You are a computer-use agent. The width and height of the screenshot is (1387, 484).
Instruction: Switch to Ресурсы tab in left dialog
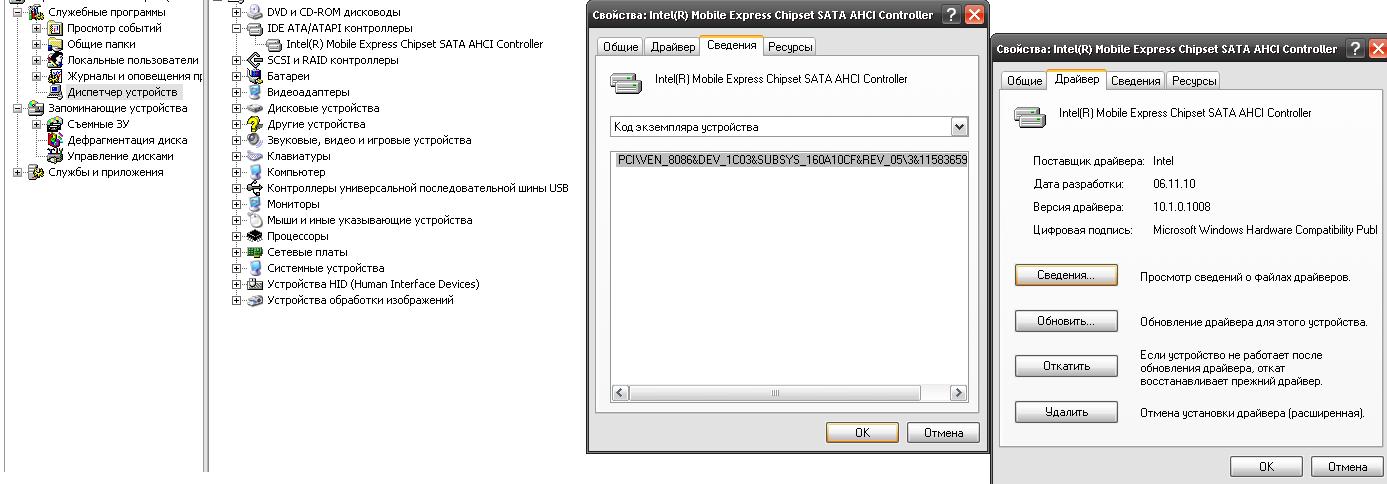(790, 47)
